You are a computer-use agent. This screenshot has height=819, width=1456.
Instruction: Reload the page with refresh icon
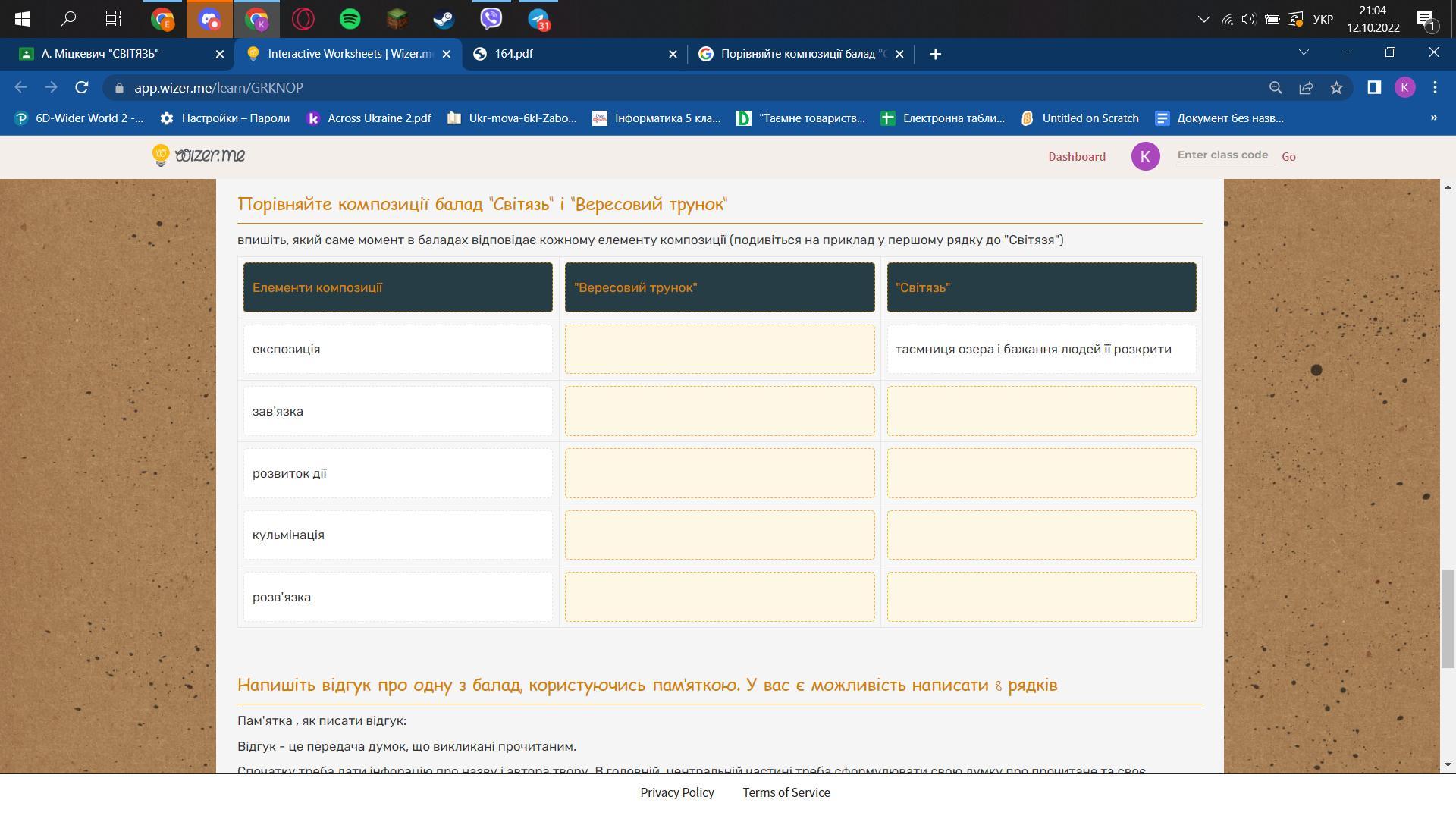pyautogui.click(x=82, y=88)
